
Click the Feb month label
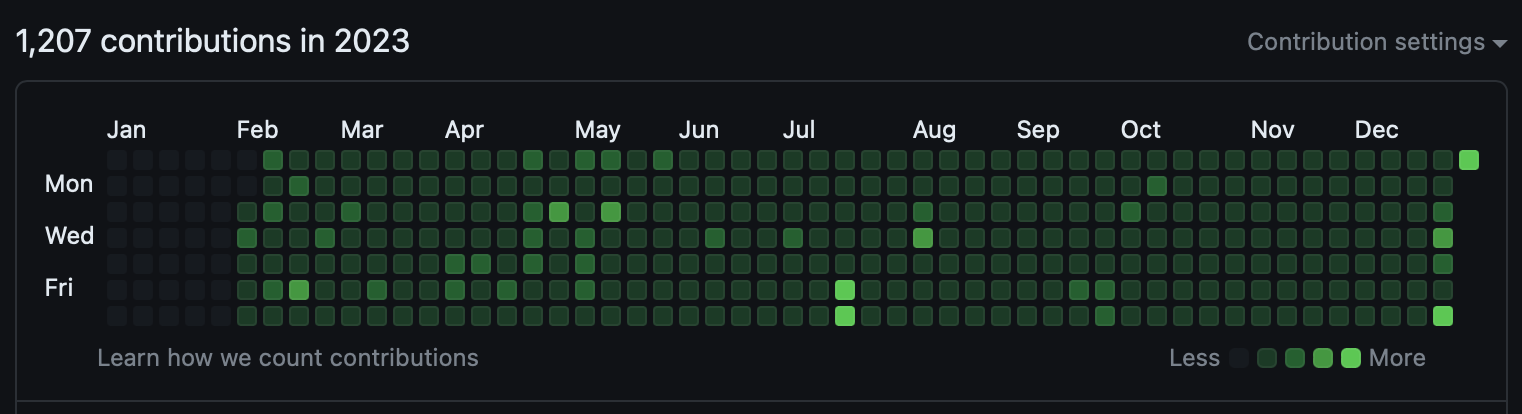(x=257, y=130)
